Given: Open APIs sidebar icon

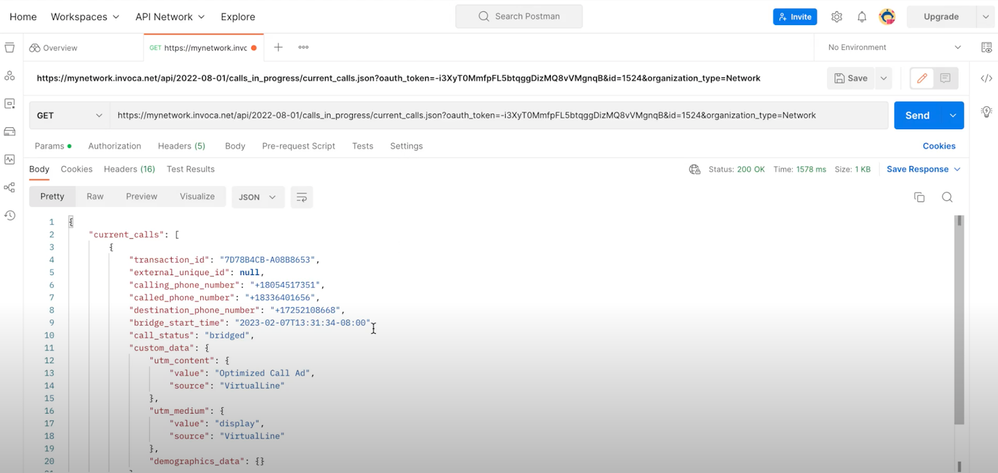Looking at the screenshot, I should point(10,76).
